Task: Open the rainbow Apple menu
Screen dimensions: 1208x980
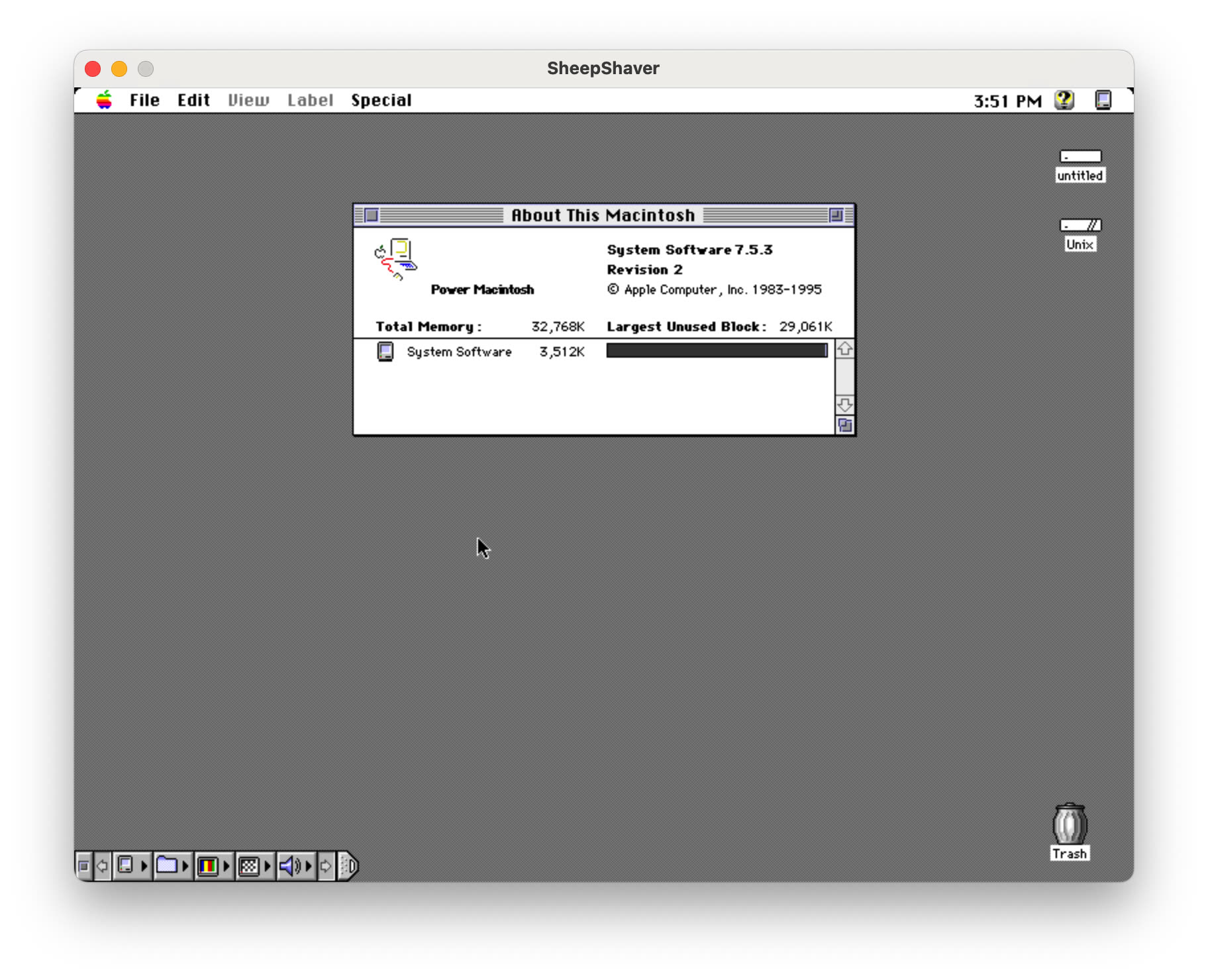Action: (x=104, y=100)
